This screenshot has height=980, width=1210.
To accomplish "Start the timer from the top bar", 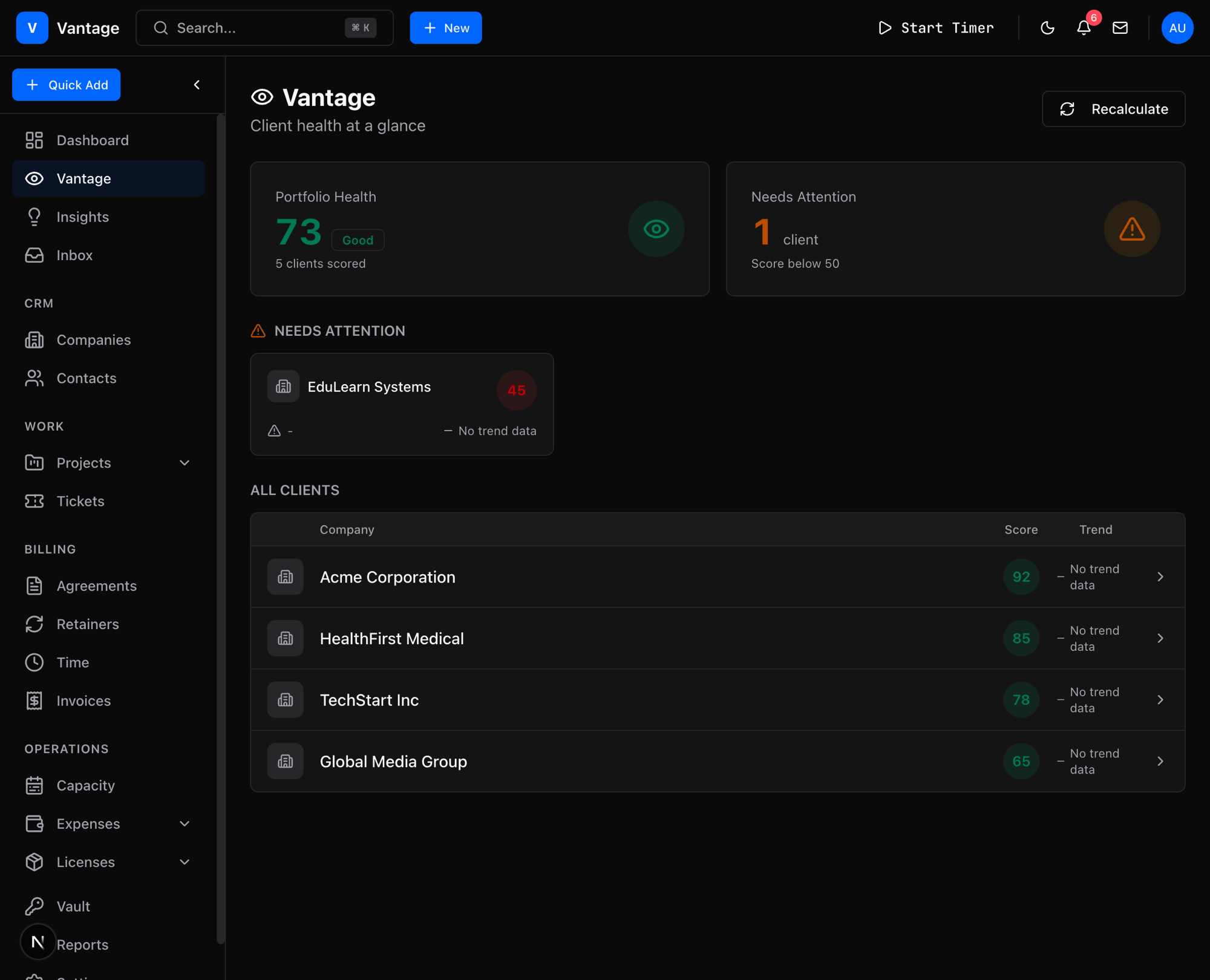I will click(936, 28).
